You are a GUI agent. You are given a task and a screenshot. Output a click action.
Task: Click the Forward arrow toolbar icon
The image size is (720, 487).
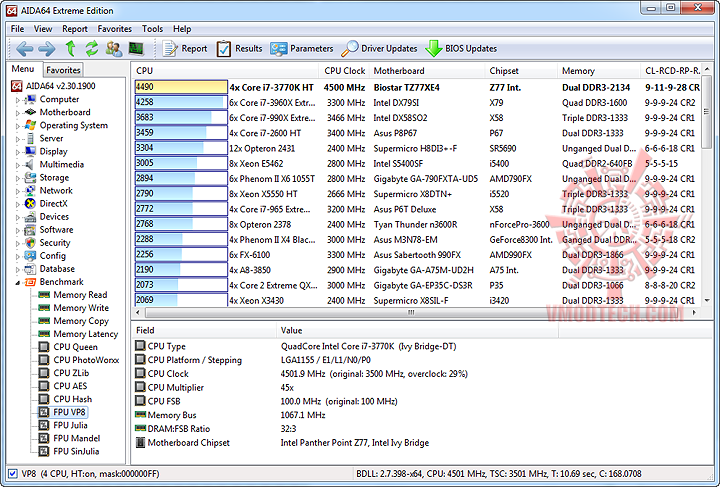pyautogui.click(x=47, y=49)
